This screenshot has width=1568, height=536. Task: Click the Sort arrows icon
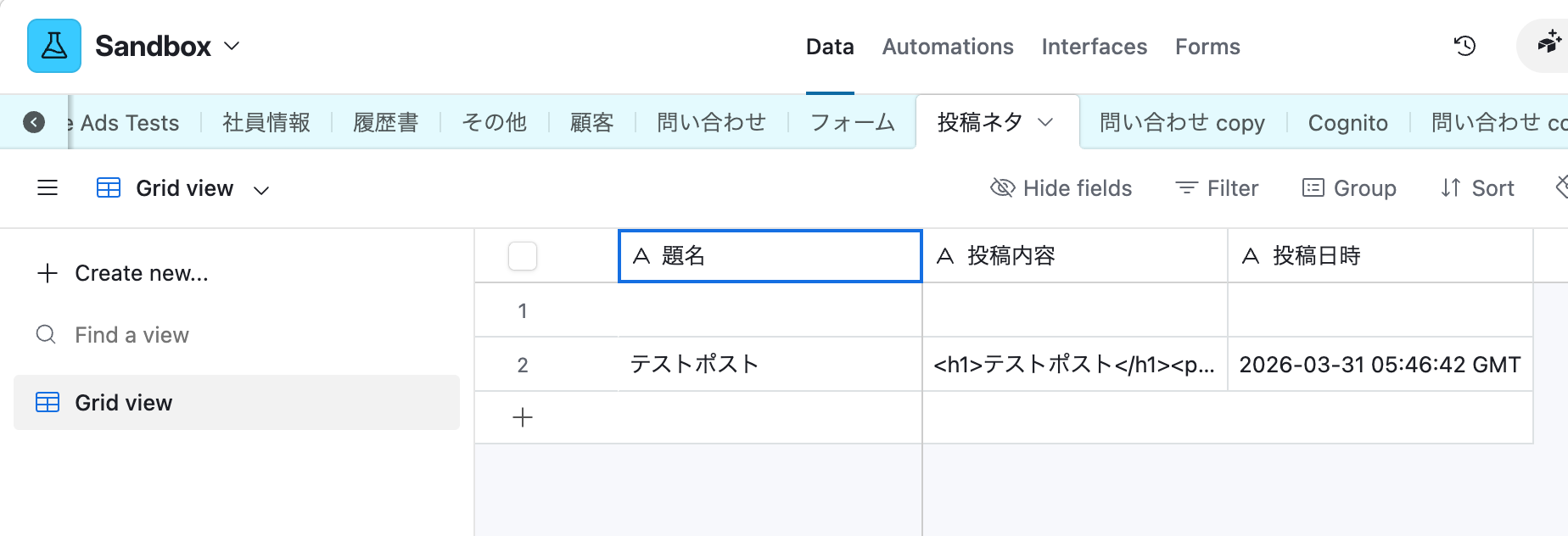pyautogui.click(x=1451, y=188)
